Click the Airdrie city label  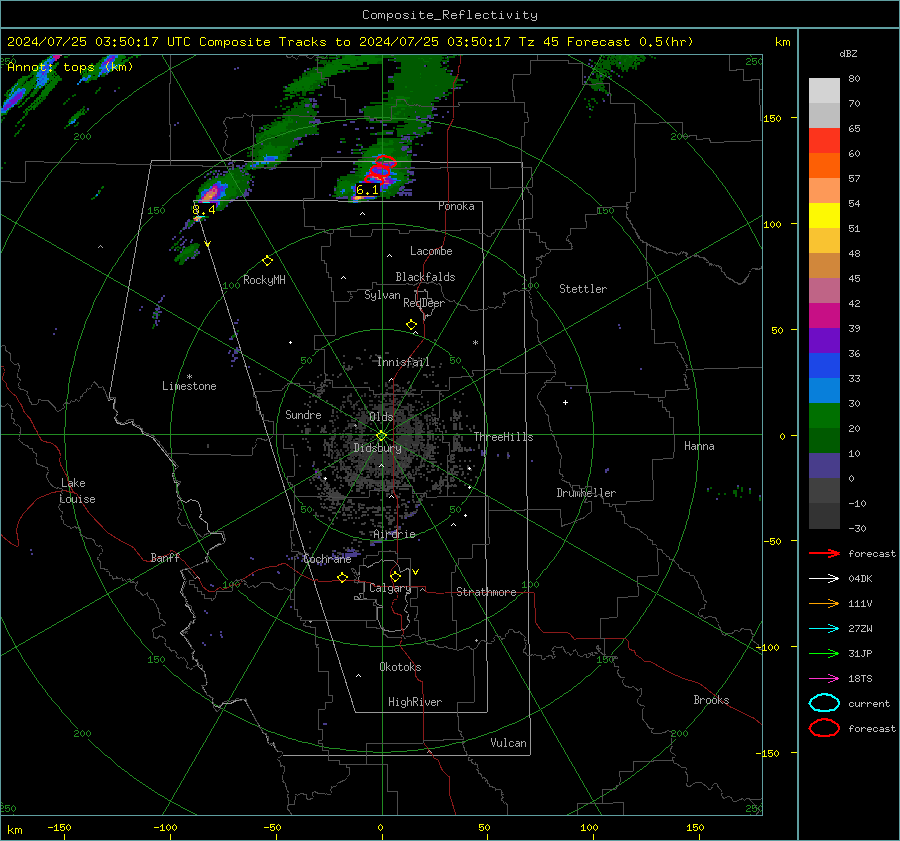point(394,534)
